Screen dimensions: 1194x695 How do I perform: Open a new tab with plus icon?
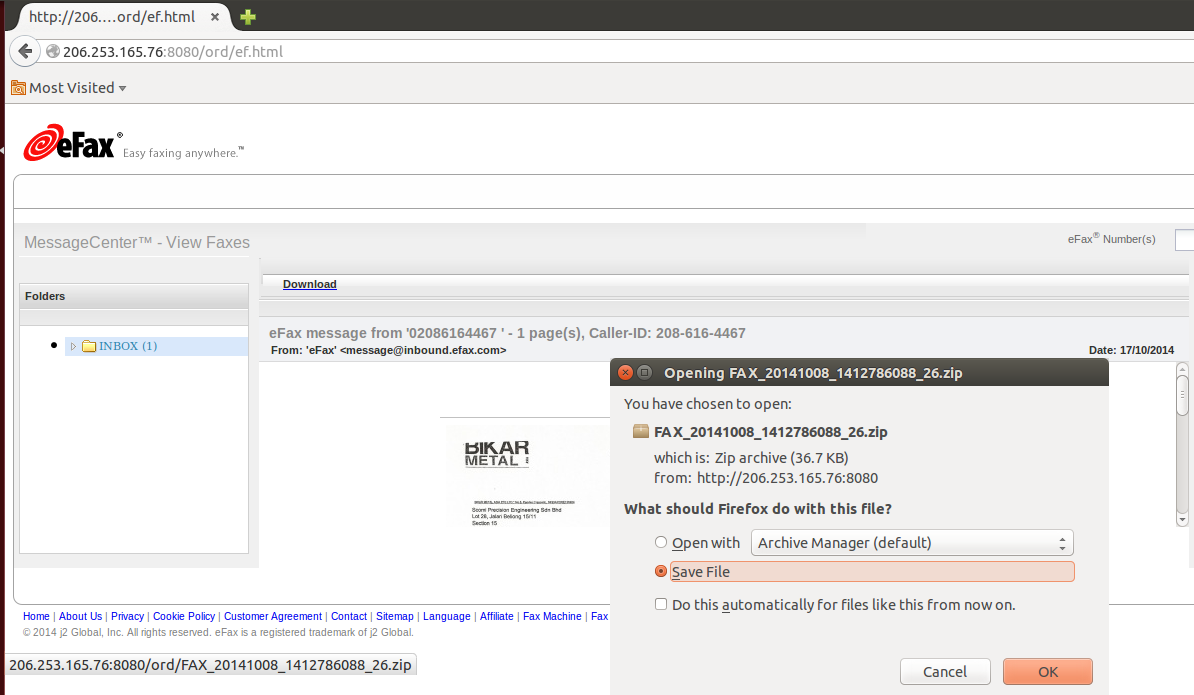[x=248, y=17]
